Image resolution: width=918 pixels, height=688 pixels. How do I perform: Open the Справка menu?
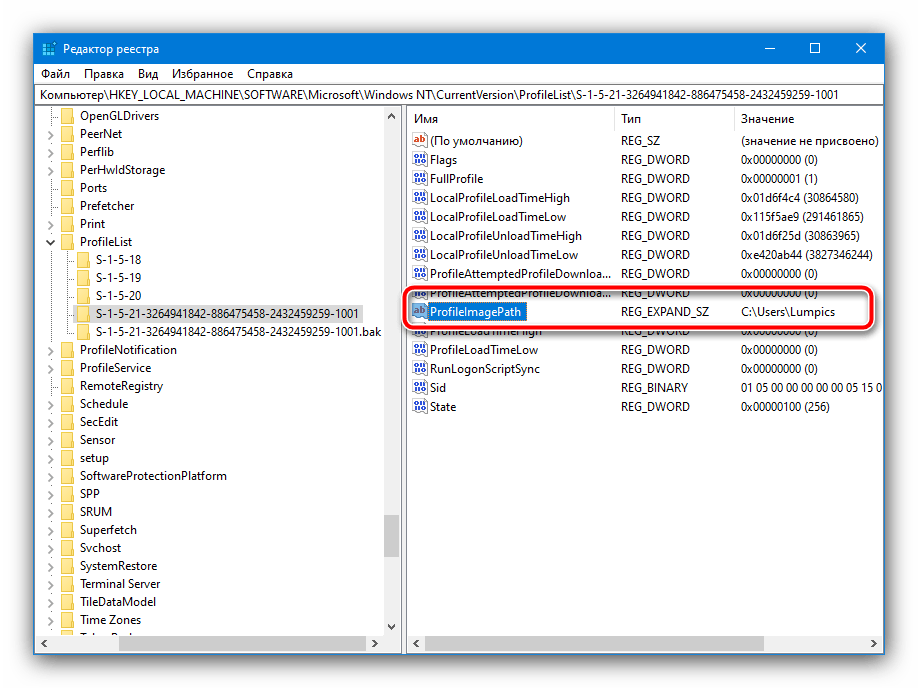[269, 74]
